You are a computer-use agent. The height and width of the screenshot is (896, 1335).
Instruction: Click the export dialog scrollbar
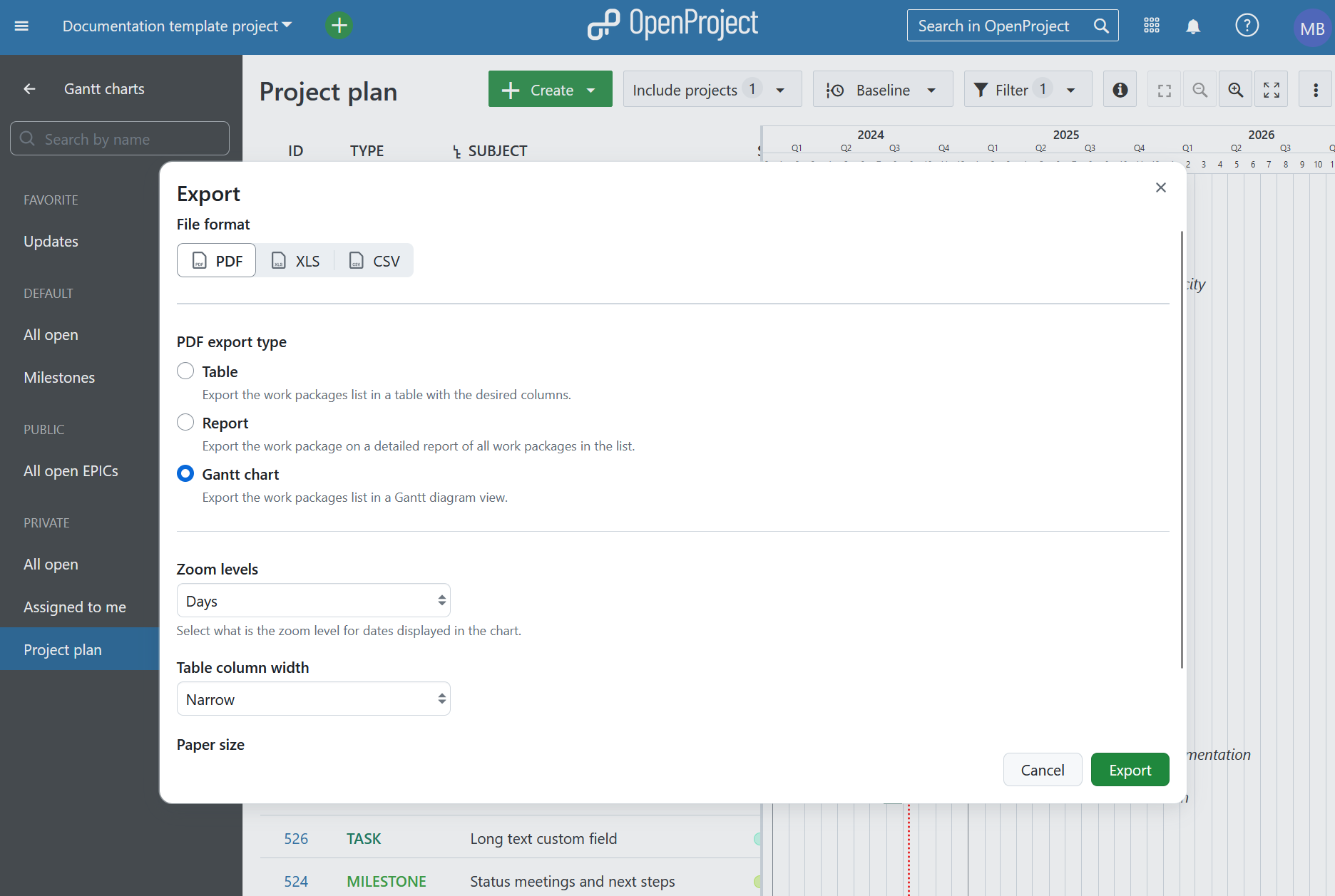click(x=1182, y=449)
